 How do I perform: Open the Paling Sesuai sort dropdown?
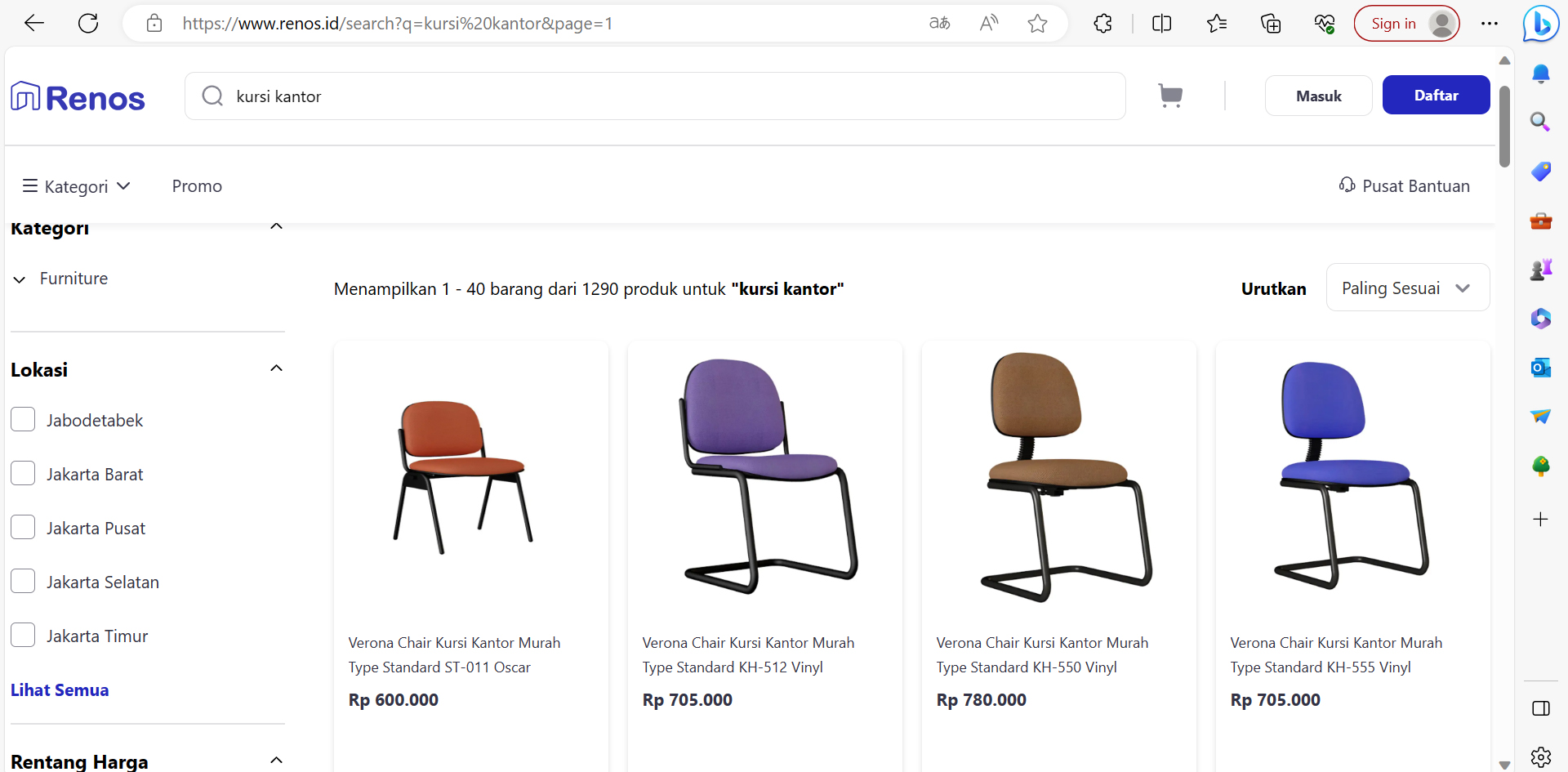pyautogui.click(x=1407, y=288)
